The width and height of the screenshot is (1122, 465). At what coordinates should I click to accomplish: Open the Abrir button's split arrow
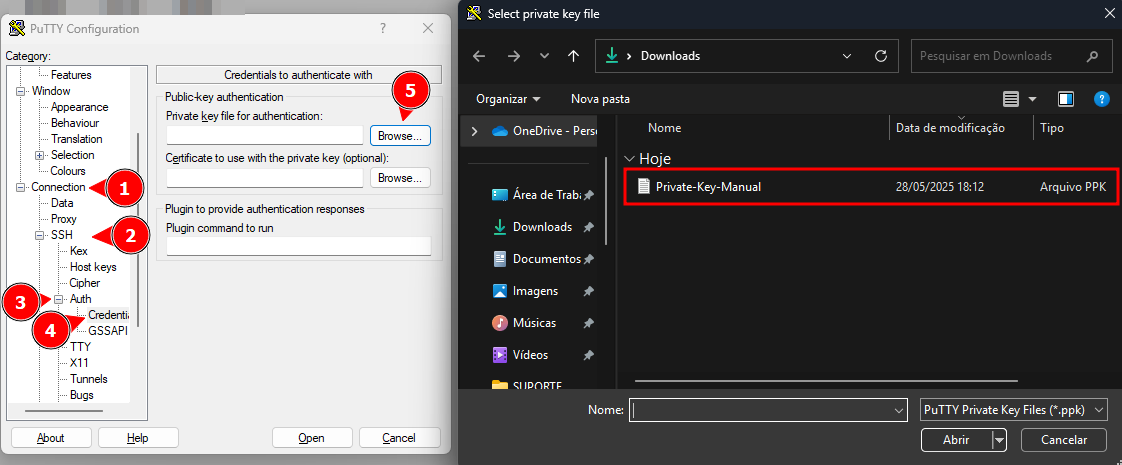(x=1000, y=440)
